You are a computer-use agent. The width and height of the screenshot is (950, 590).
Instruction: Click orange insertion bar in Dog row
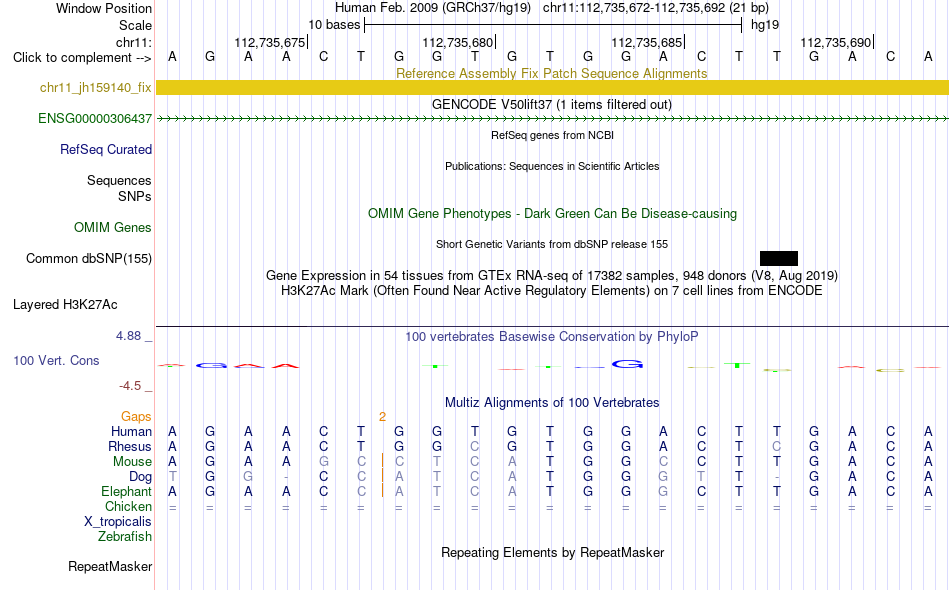click(x=382, y=476)
